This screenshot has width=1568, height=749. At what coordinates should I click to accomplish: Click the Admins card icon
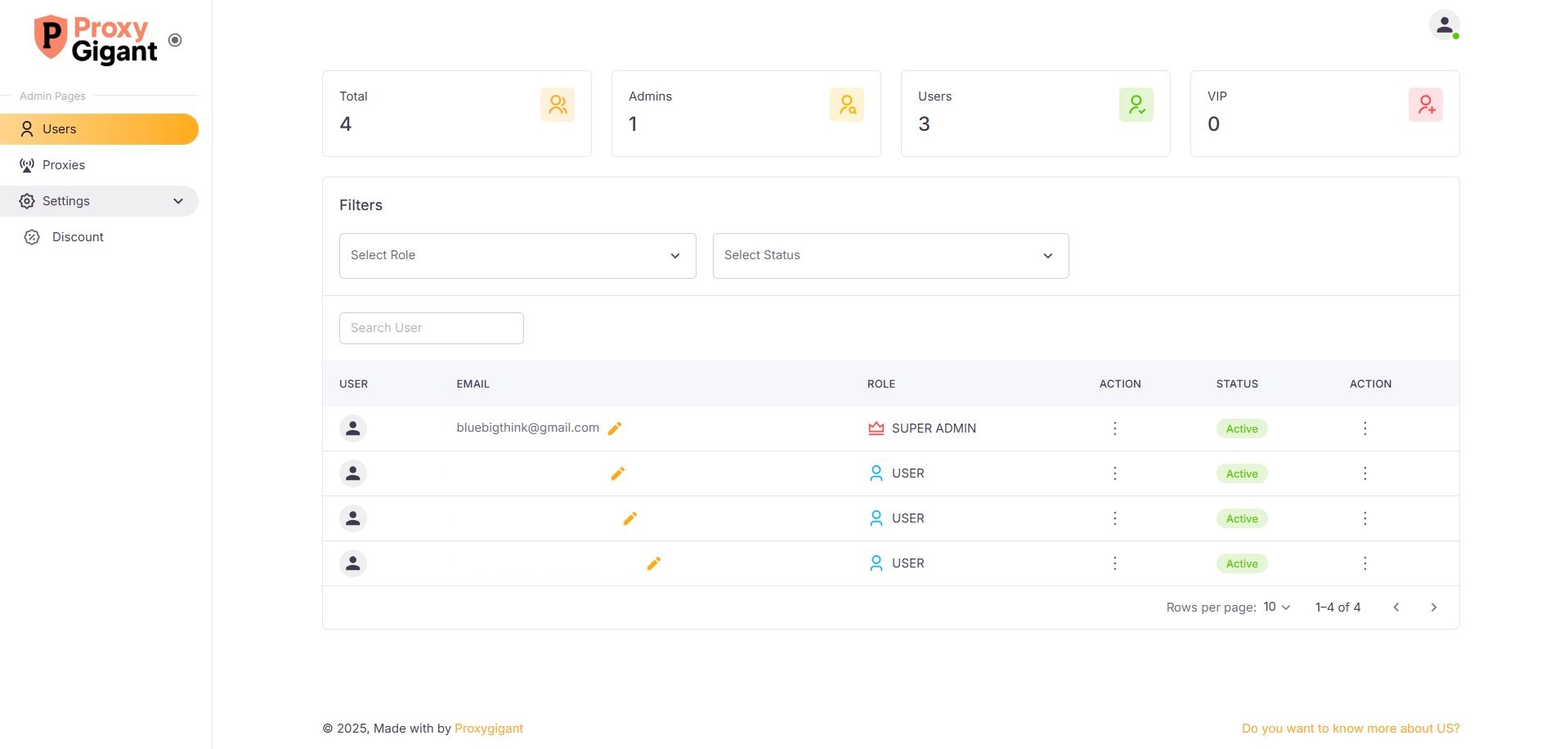pyautogui.click(x=846, y=105)
